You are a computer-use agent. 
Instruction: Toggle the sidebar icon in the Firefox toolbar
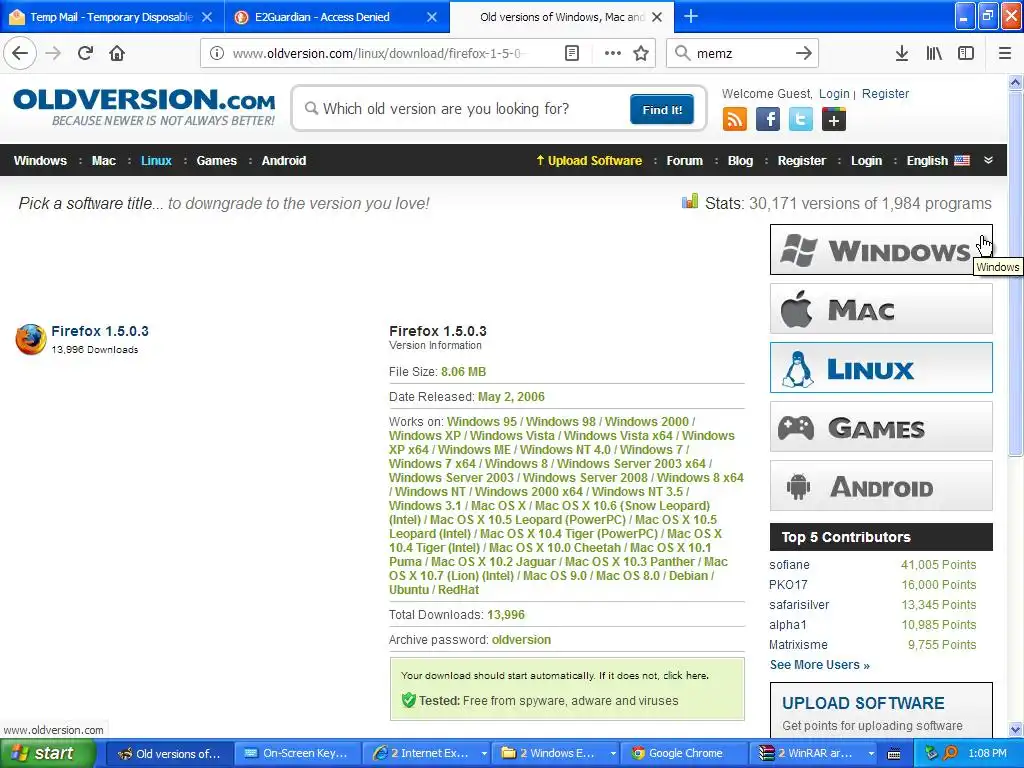[x=966, y=53]
